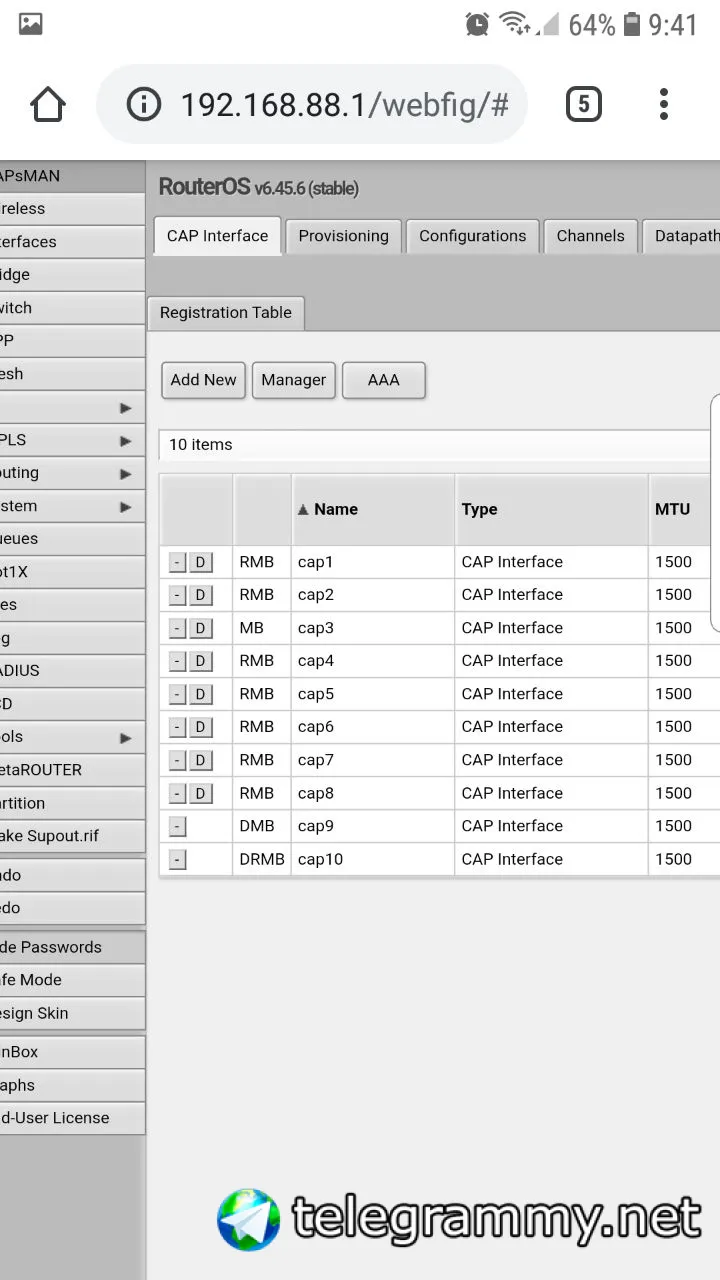Open the Queues menu item
This screenshot has height=1280, width=720.
[72, 539]
